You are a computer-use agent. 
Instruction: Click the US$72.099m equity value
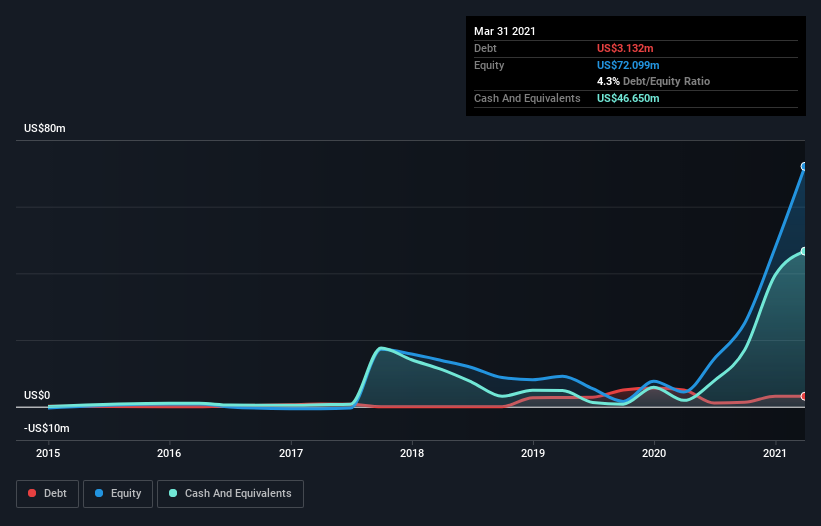tap(628, 65)
